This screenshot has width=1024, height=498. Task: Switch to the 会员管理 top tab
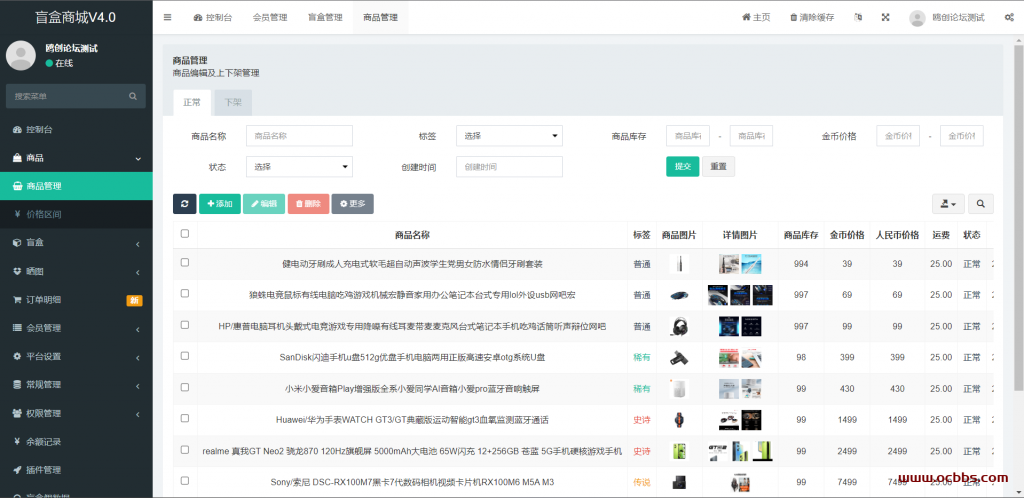270,18
